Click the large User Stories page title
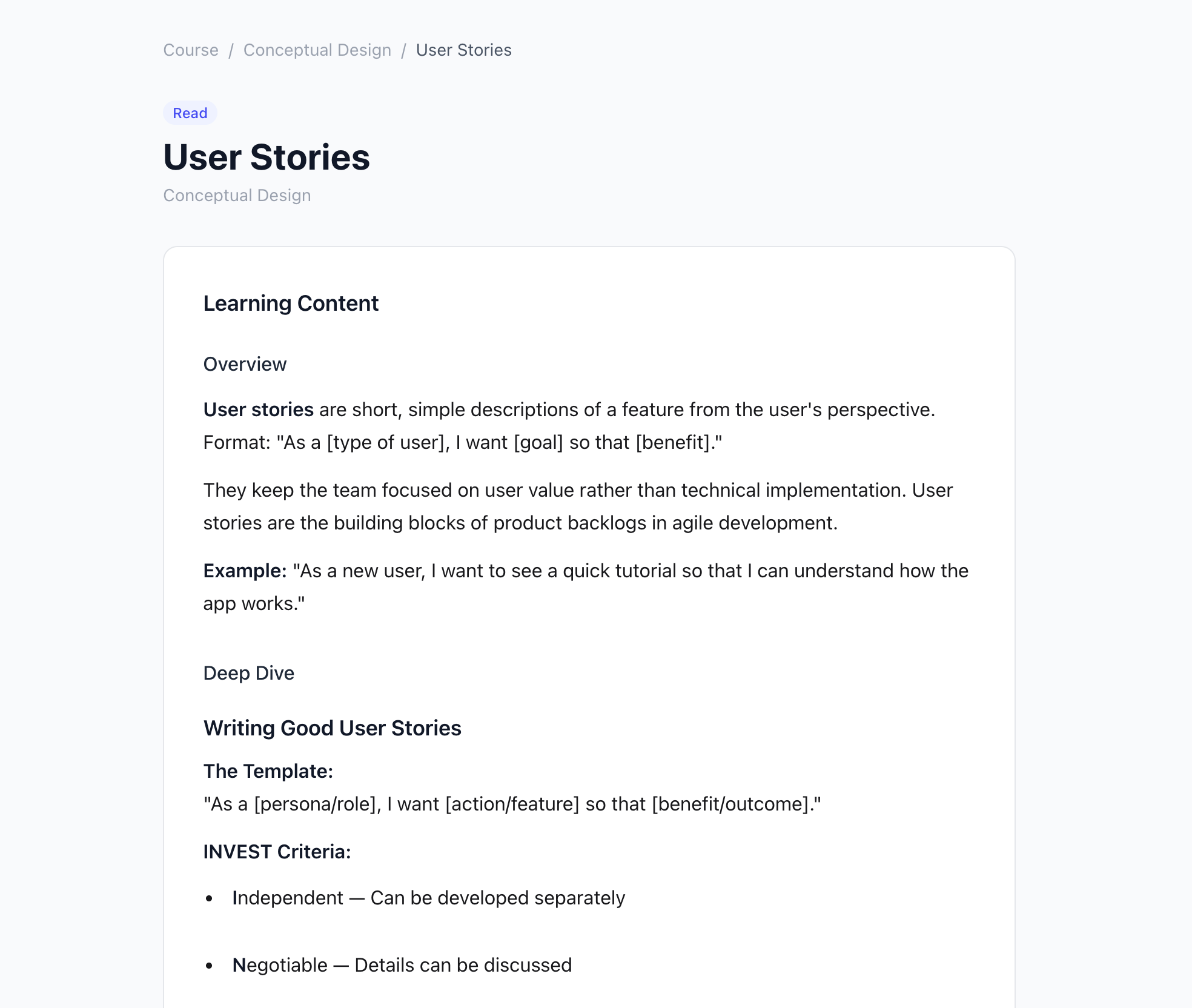Viewport: 1192px width, 1008px height. tap(267, 157)
